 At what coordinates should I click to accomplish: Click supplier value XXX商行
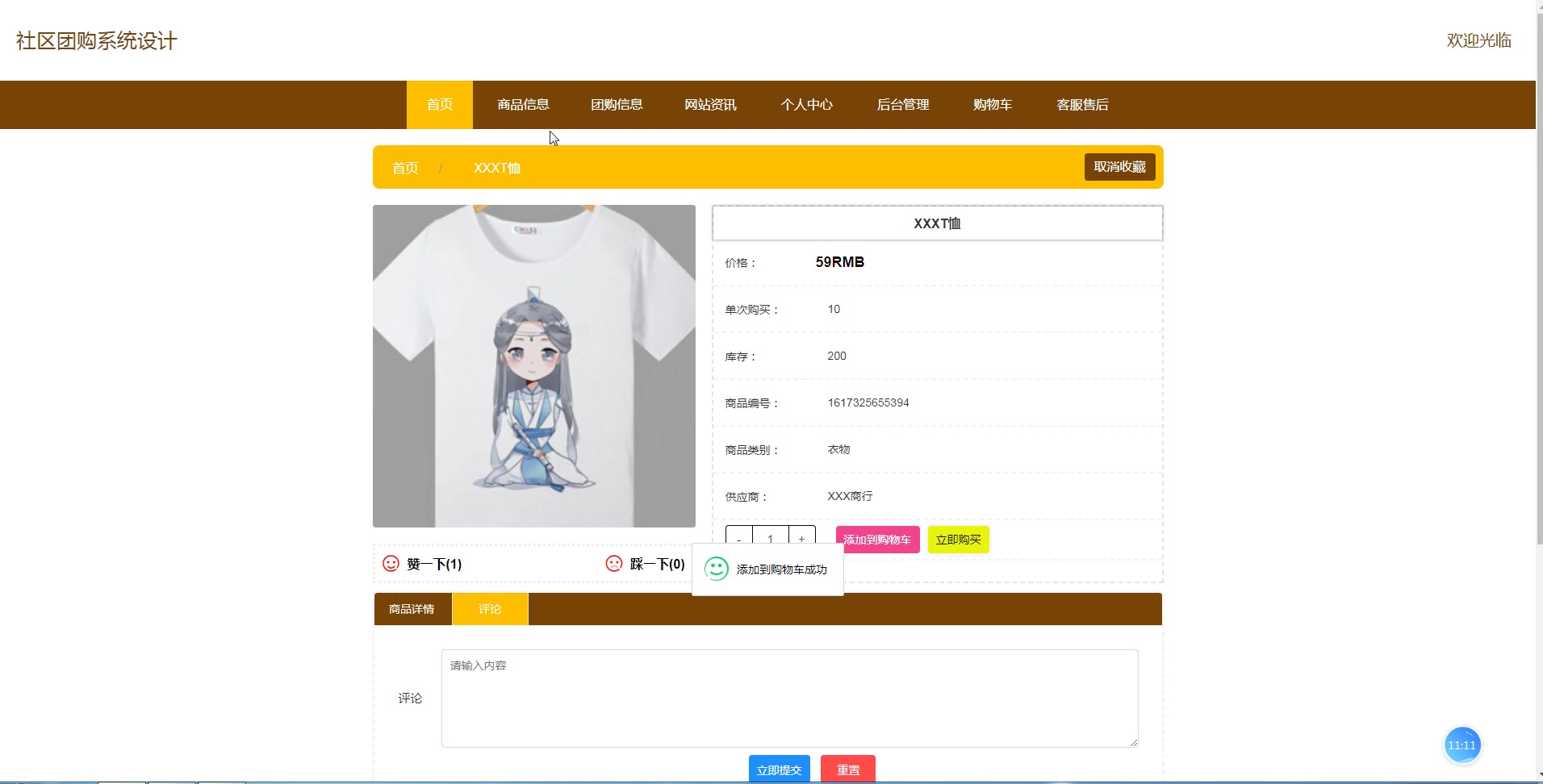click(850, 496)
